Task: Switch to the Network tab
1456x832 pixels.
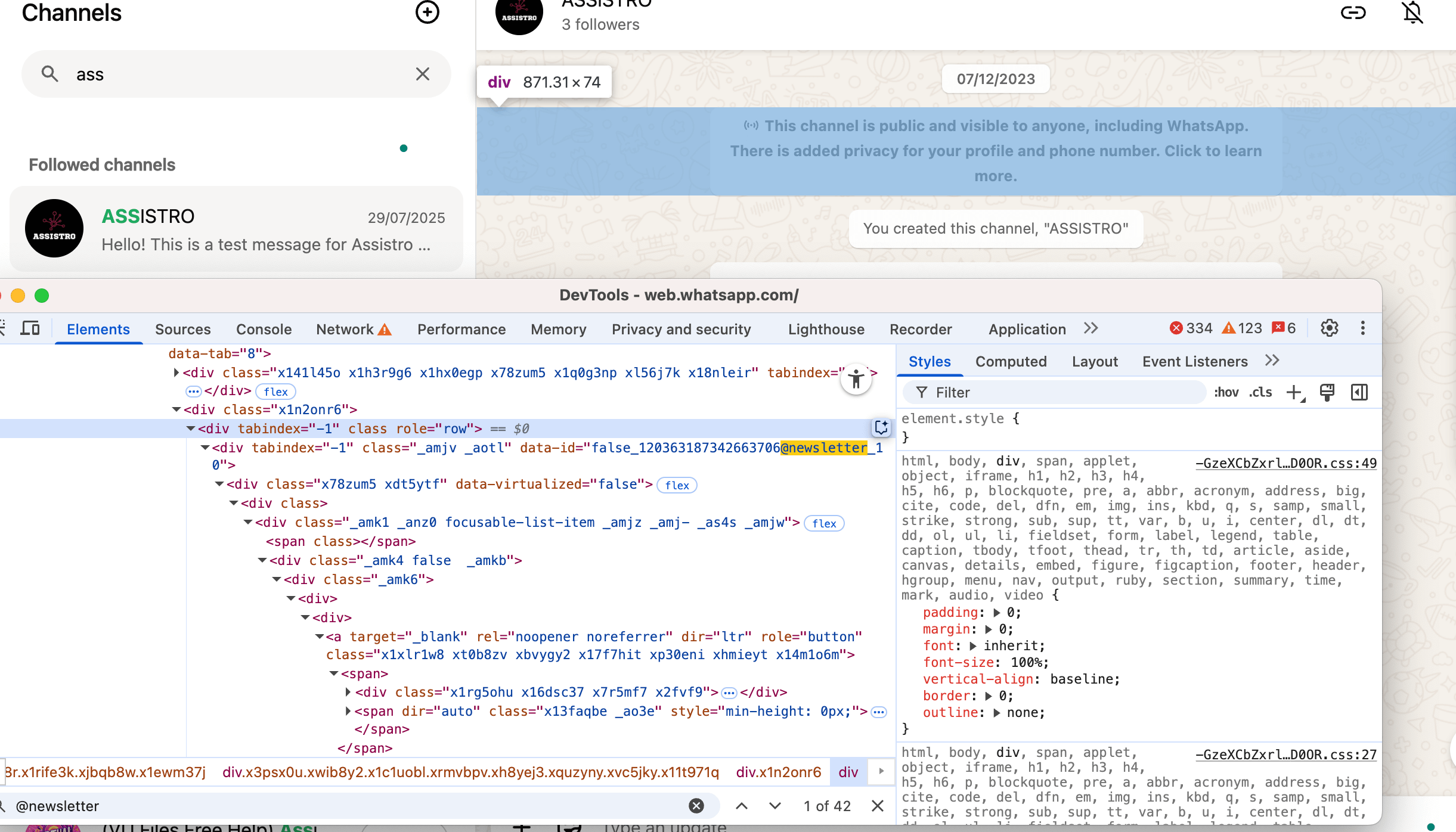Action: pyautogui.click(x=354, y=329)
